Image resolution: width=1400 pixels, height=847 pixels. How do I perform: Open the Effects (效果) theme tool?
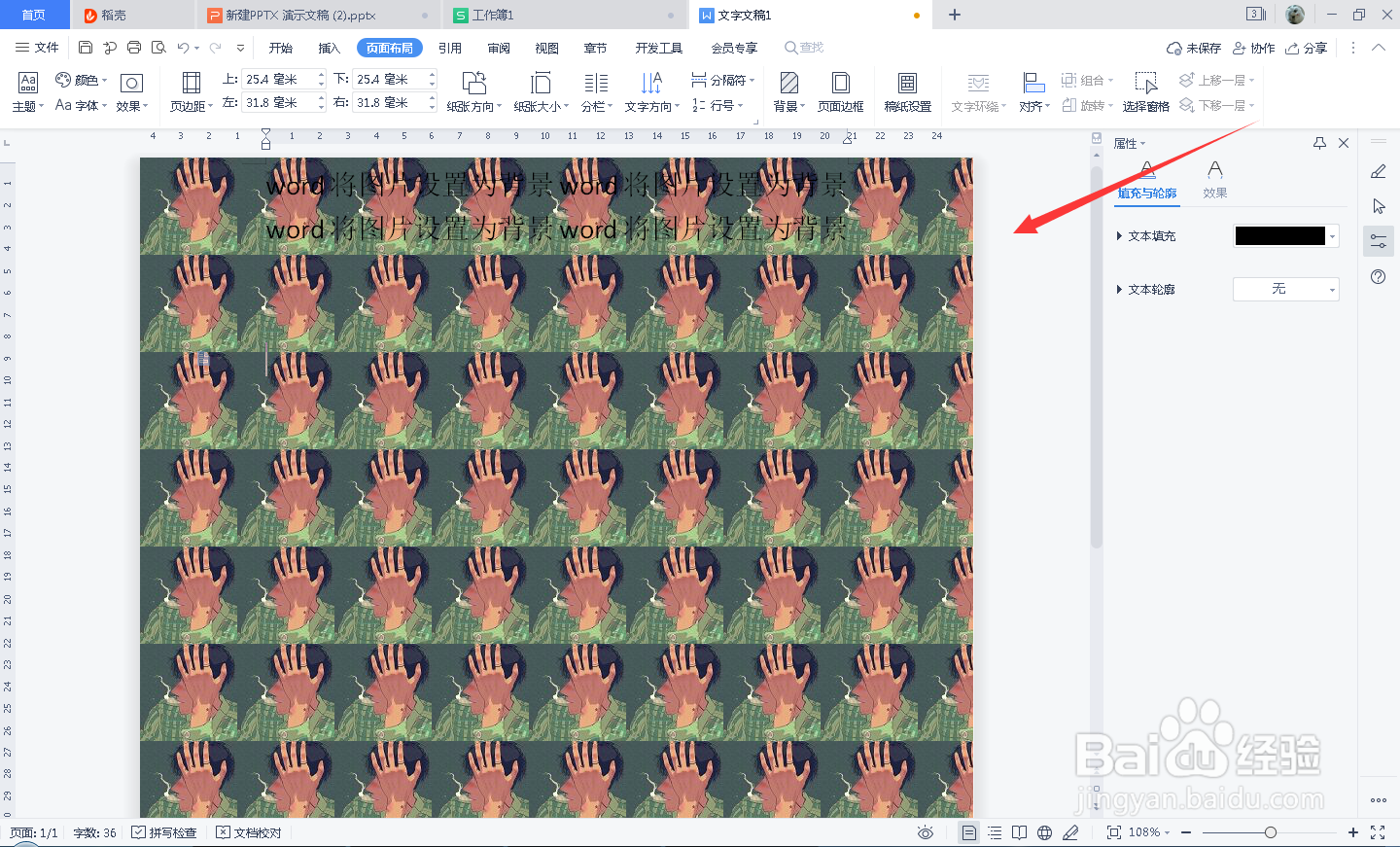pyautogui.click(x=131, y=92)
